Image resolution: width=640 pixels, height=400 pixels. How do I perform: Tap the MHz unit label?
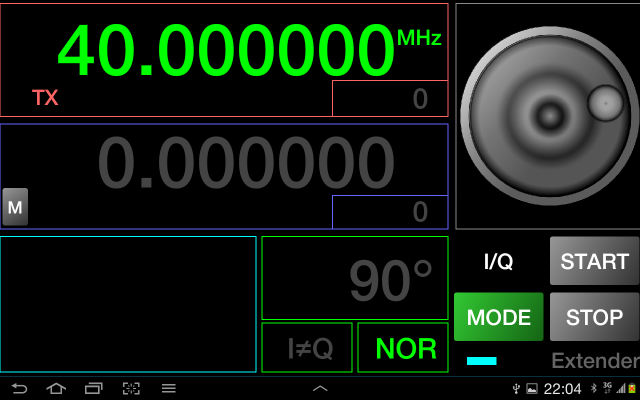pos(419,38)
